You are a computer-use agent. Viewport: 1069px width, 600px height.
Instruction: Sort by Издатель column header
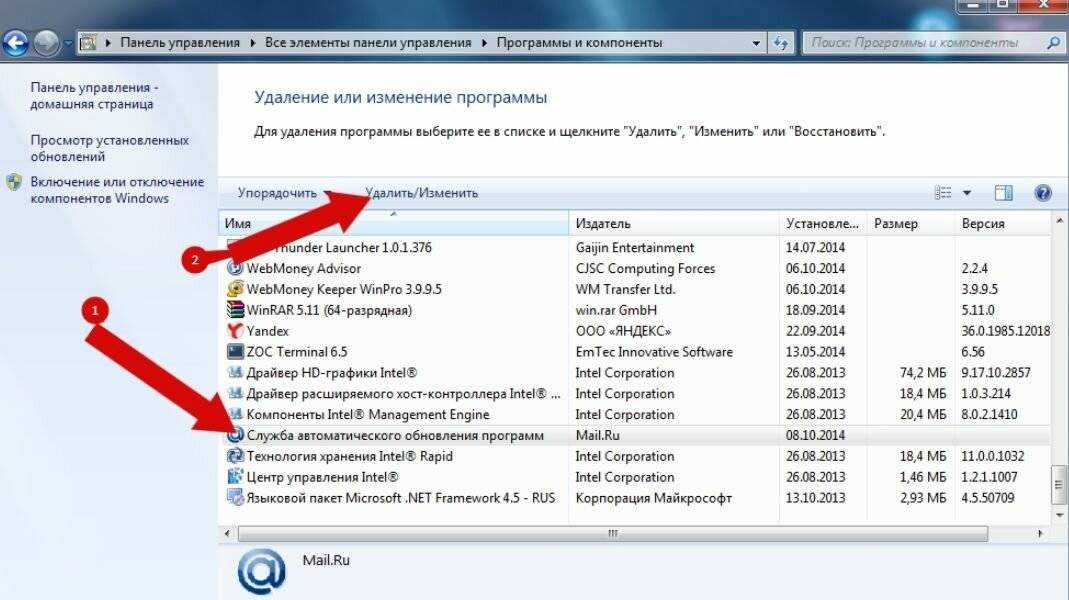[674, 223]
